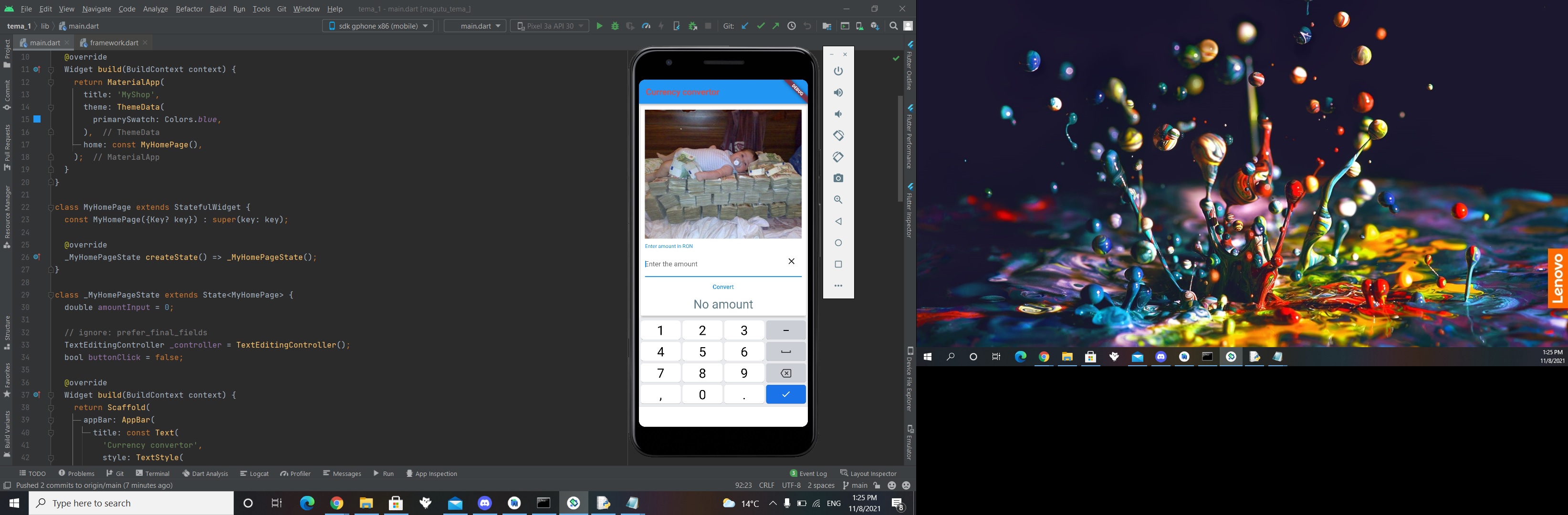
Task: Raise emulator volume
Action: (x=838, y=93)
